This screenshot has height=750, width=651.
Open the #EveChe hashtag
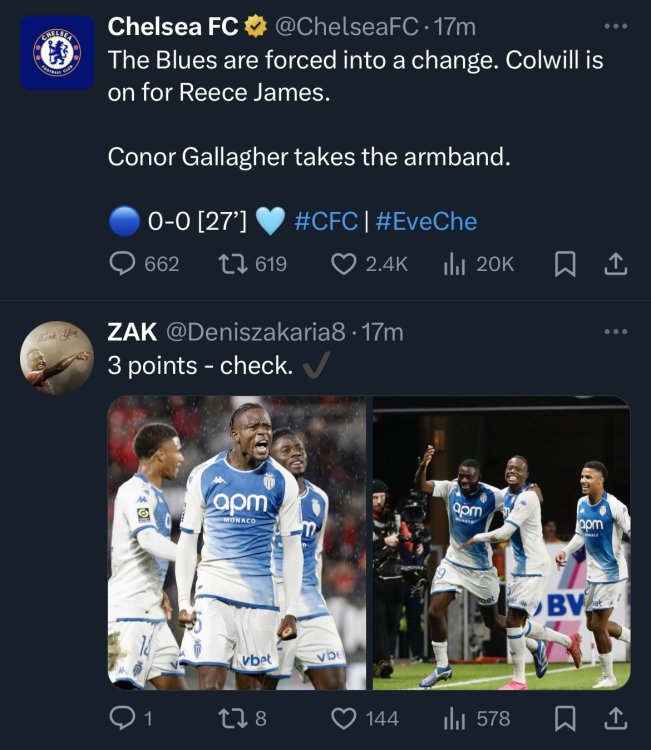point(426,221)
